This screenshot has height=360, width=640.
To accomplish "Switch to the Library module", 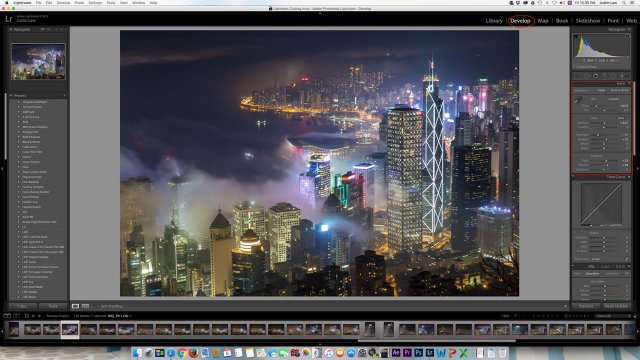I will [x=494, y=21].
